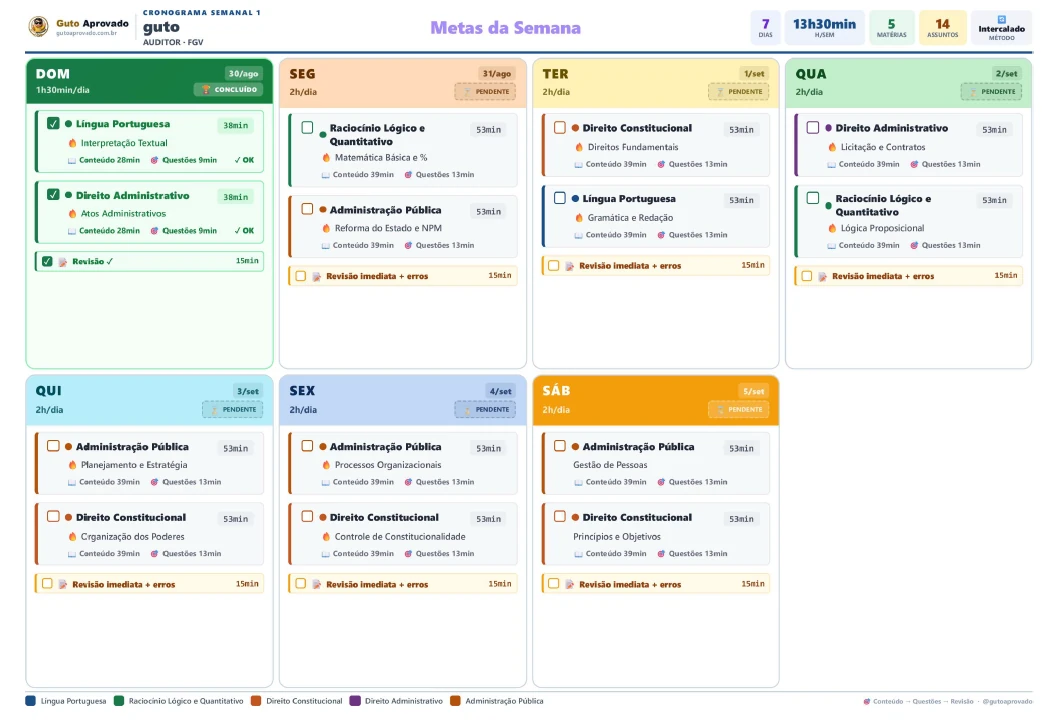This screenshot has width=1055, height=725.
Task: Click the SÁB PENDENTE status badge
Action: click(738, 410)
